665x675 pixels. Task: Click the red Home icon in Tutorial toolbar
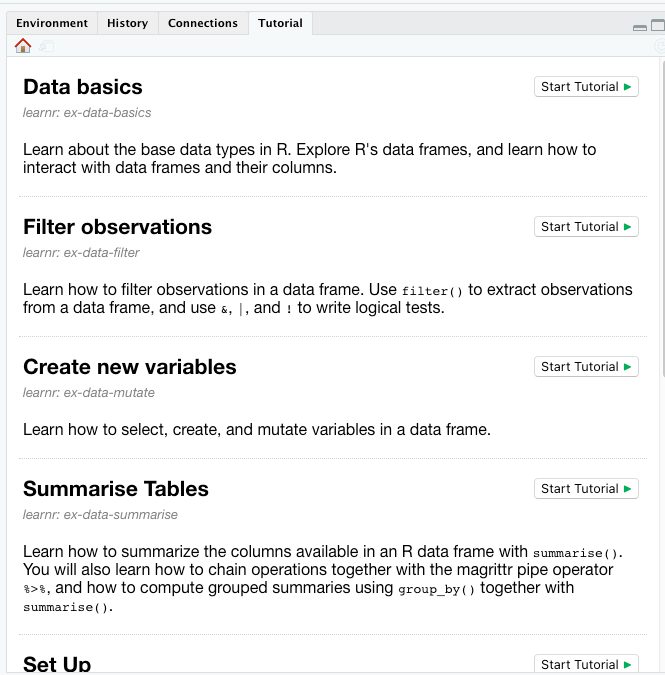[x=23, y=46]
